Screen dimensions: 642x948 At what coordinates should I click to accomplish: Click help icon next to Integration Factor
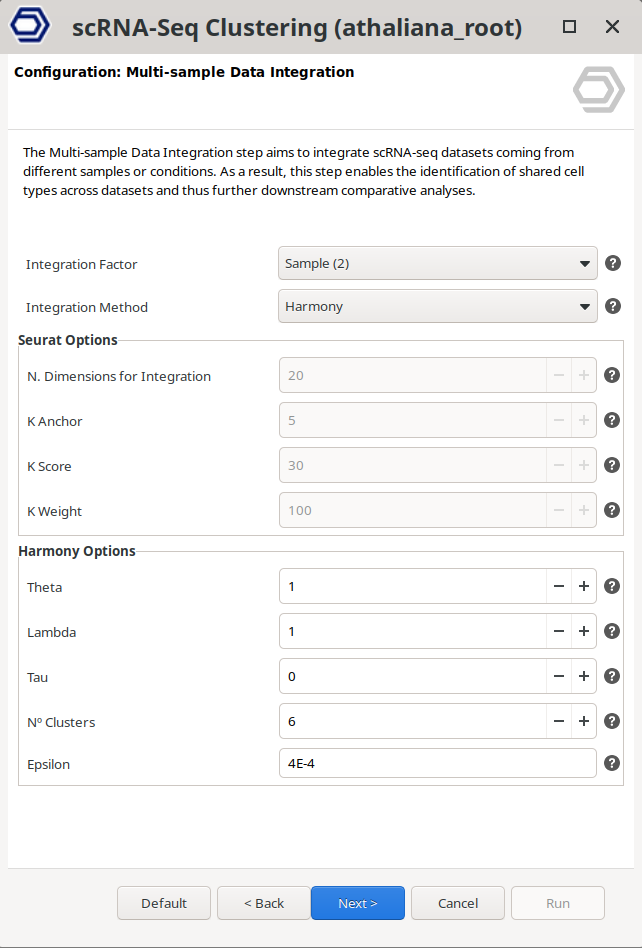coord(613,264)
